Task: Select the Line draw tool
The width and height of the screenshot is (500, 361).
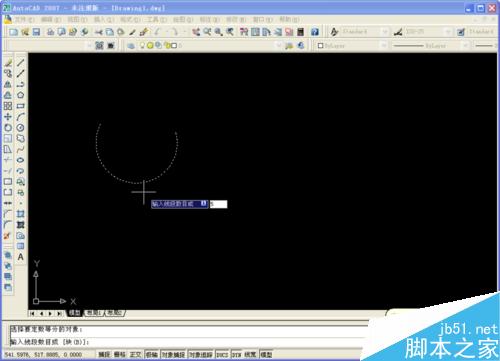Action: [x=21, y=63]
